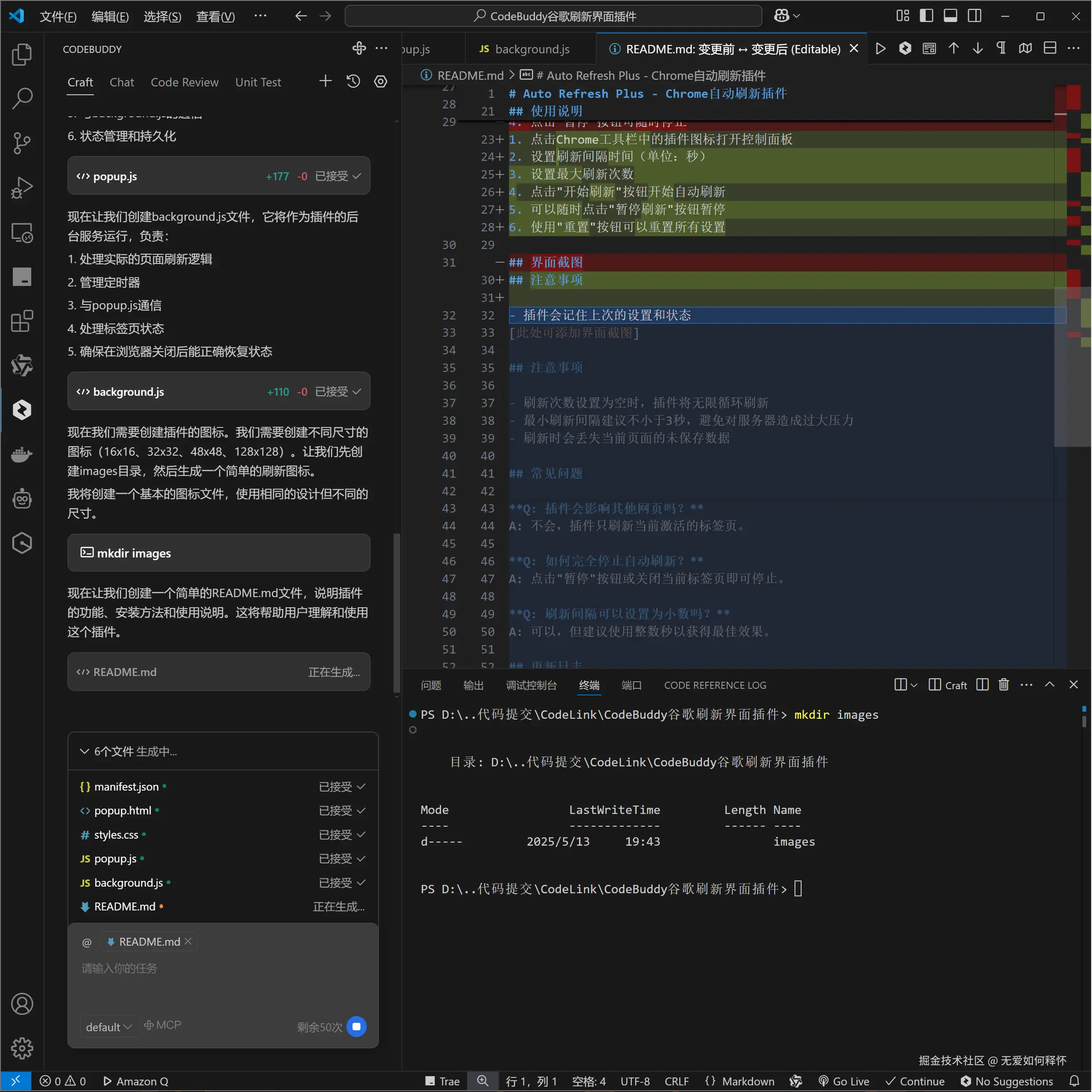
Task: Toggle whitespace display with pilcrow icon
Action: pyautogui.click(x=1001, y=48)
